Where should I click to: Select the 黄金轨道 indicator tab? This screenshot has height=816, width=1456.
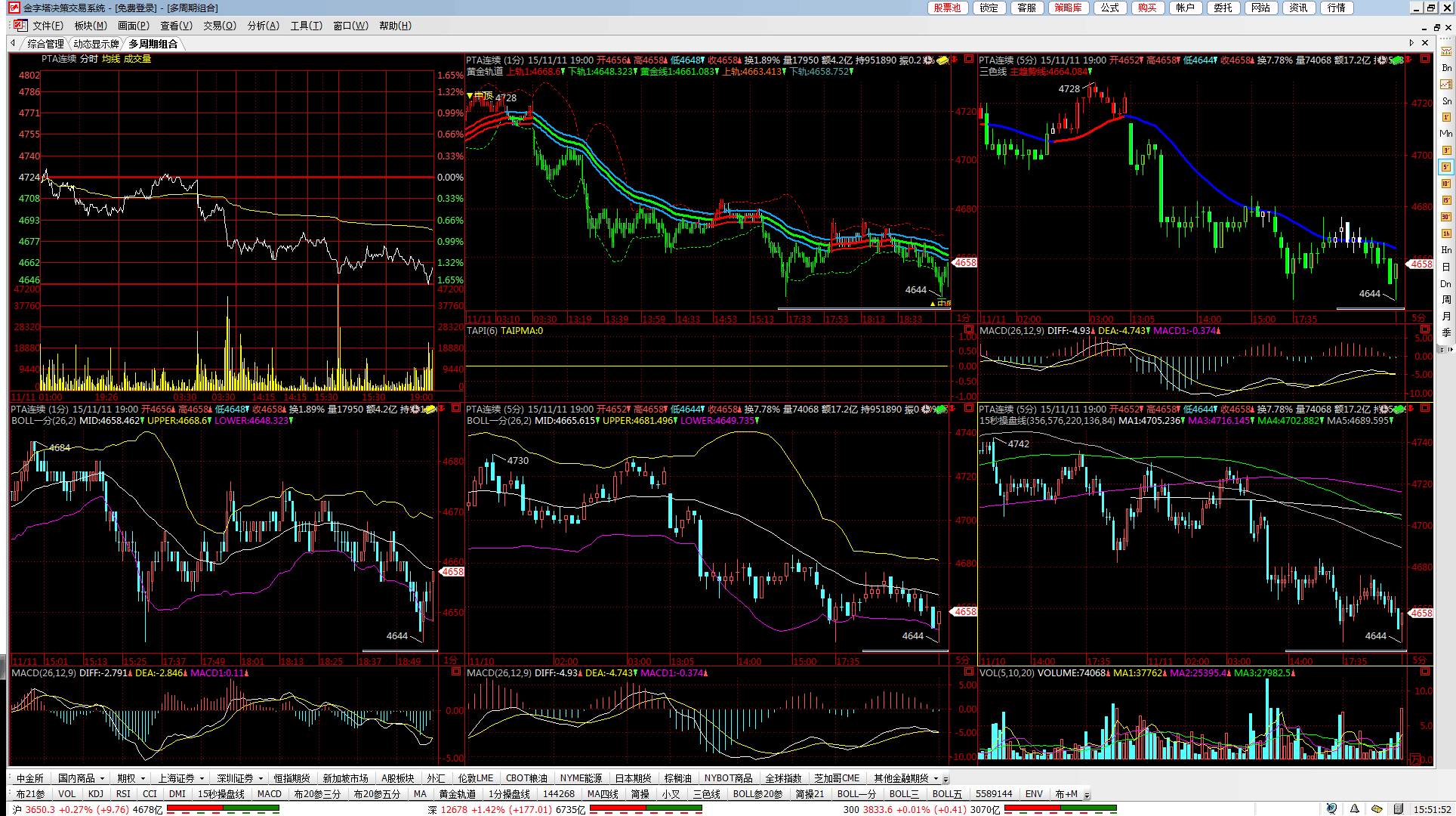(457, 794)
